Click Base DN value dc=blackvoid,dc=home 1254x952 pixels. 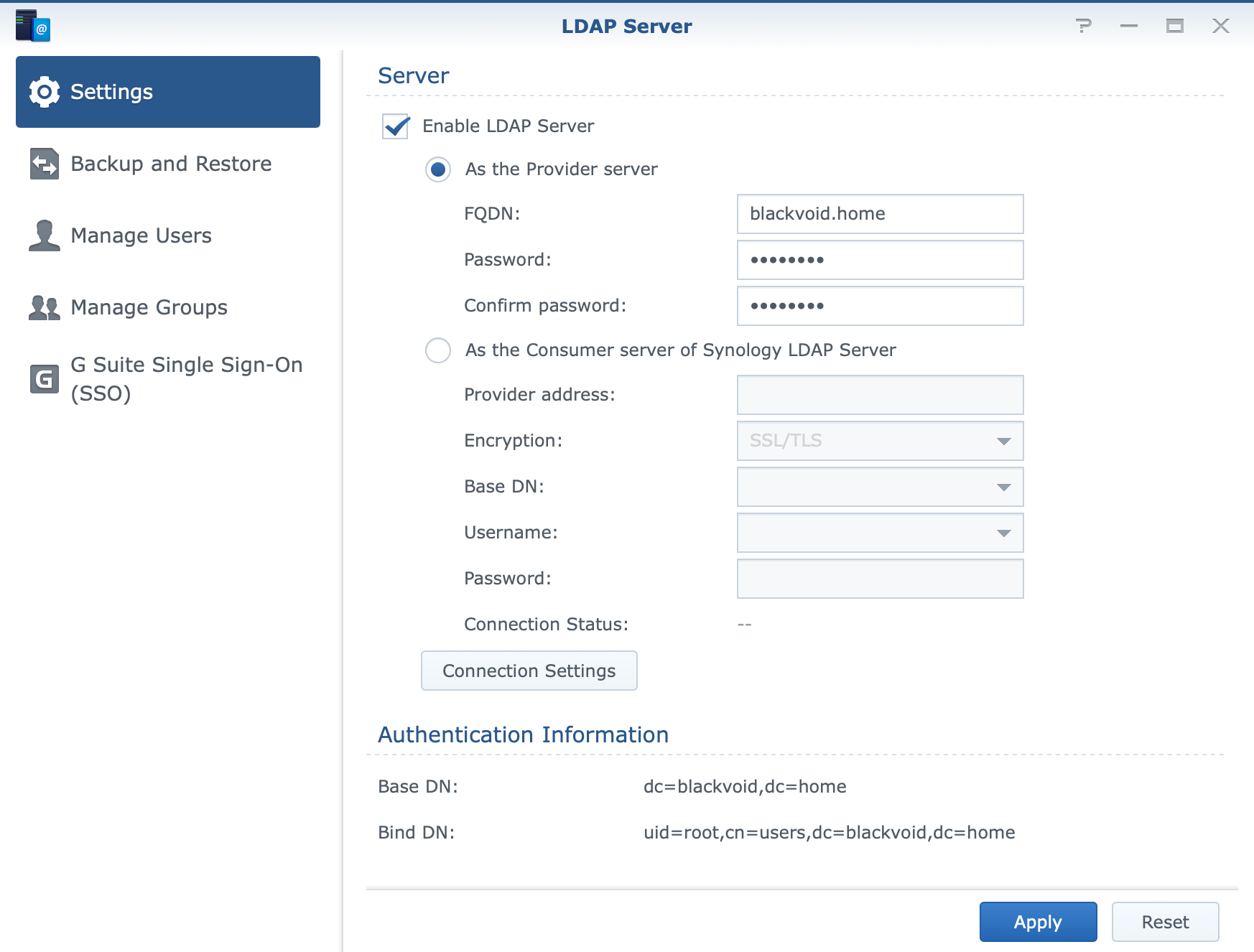coord(745,787)
